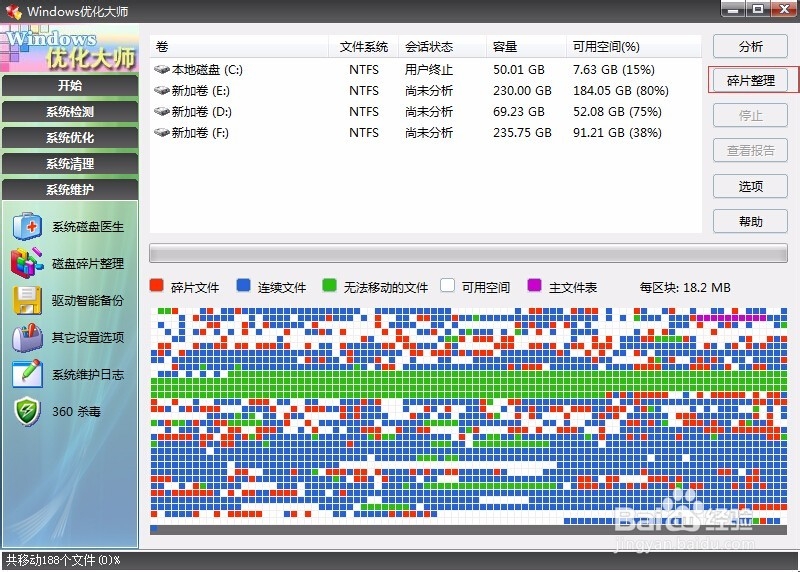Image resolution: width=800 pixels, height=572 pixels.
Task: Open 系统磁盘医生 disk doctor icon
Action: pyautogui.click(x=28, y=226)
